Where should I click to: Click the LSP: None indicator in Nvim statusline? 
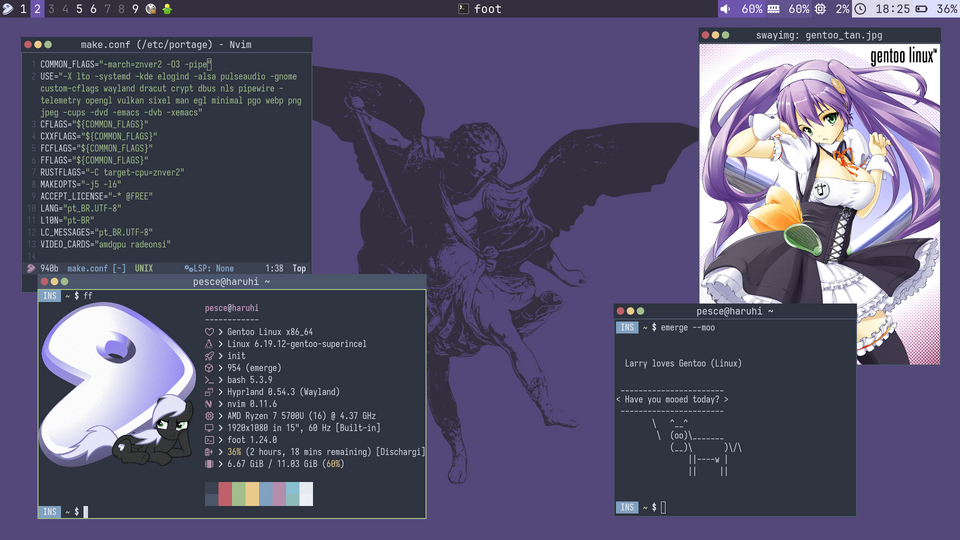pyautogui.click(x=209, y=268)
